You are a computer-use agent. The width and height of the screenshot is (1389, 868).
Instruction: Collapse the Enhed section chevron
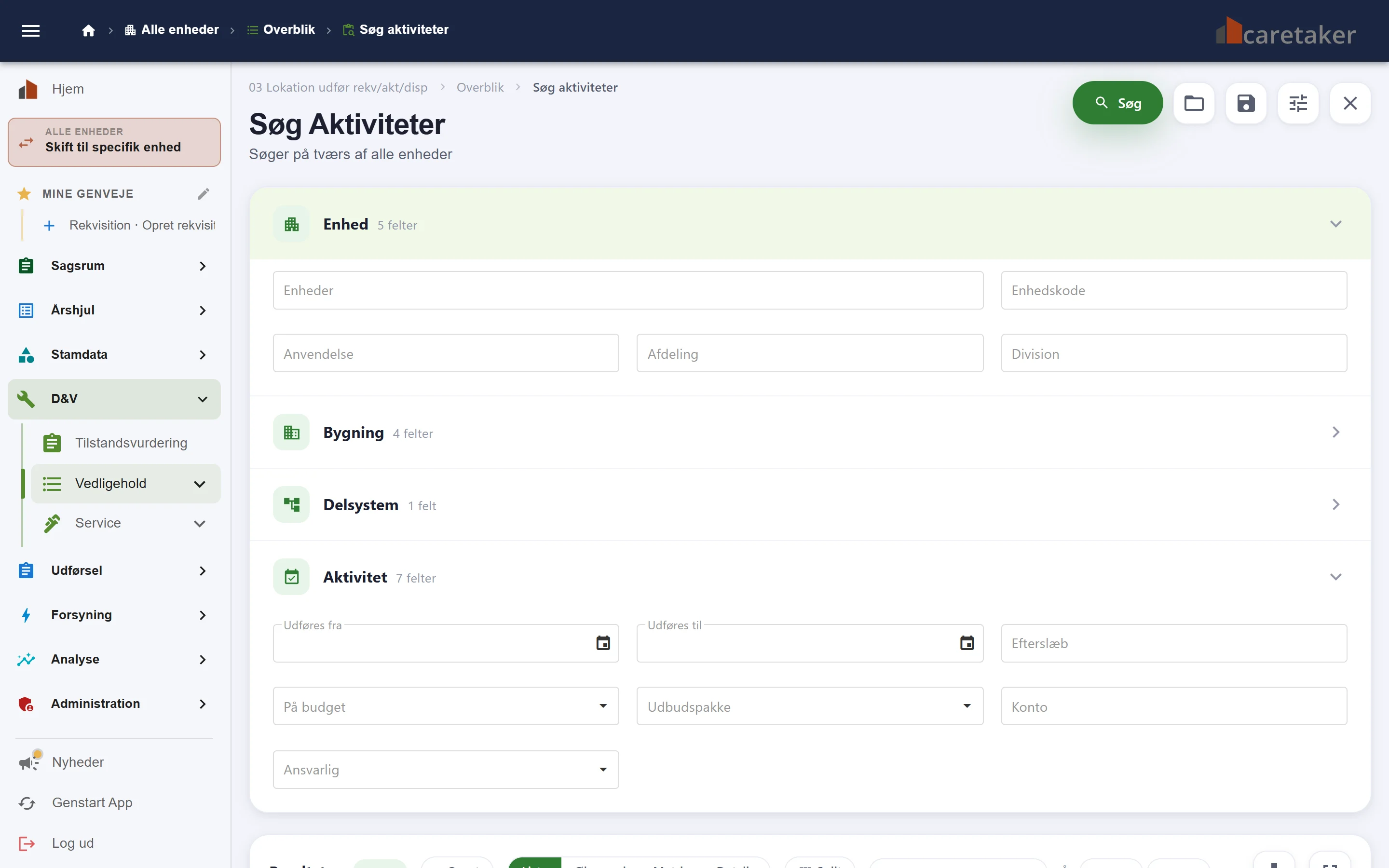pyautogui.click(x=1335, y=224)
